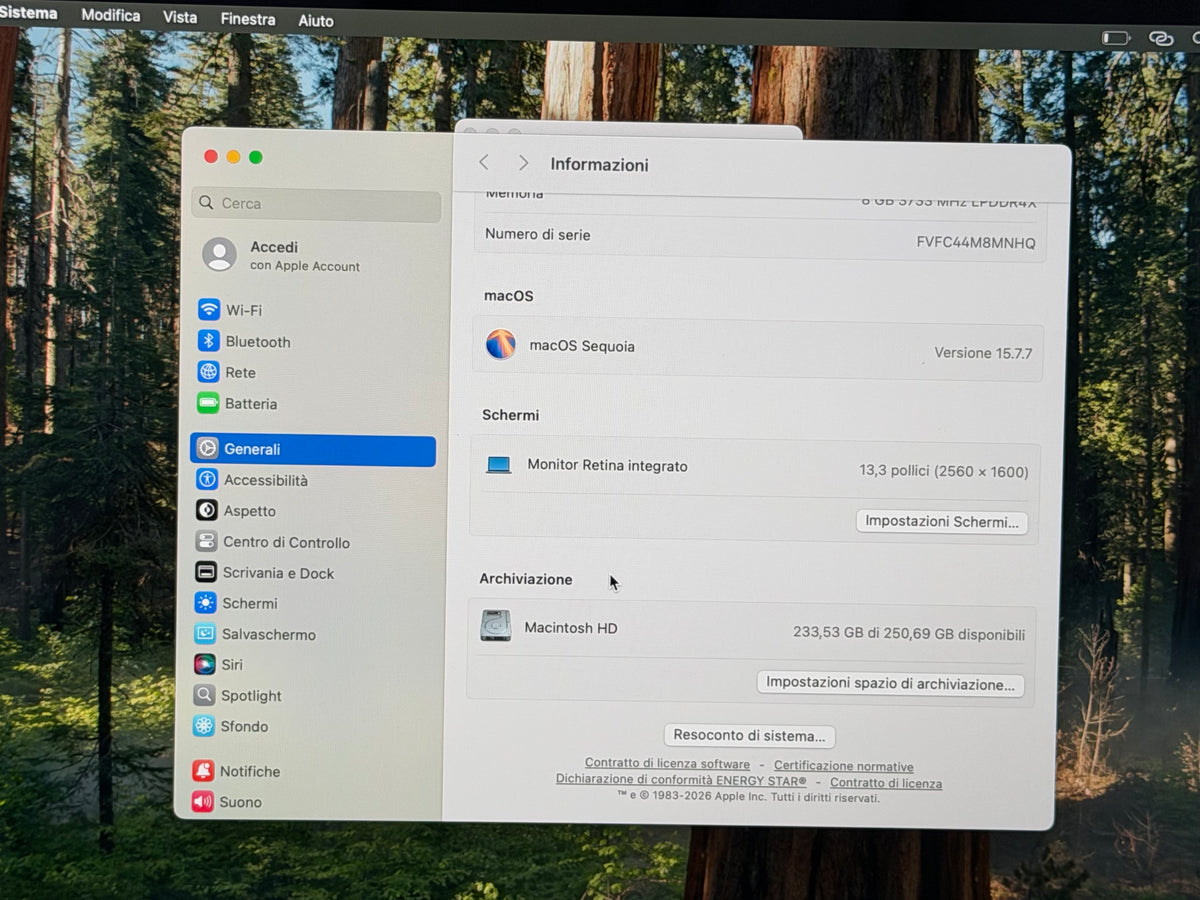Click the yellow minimize button
Screen dimensions: 1200x900
pos(233,157)
